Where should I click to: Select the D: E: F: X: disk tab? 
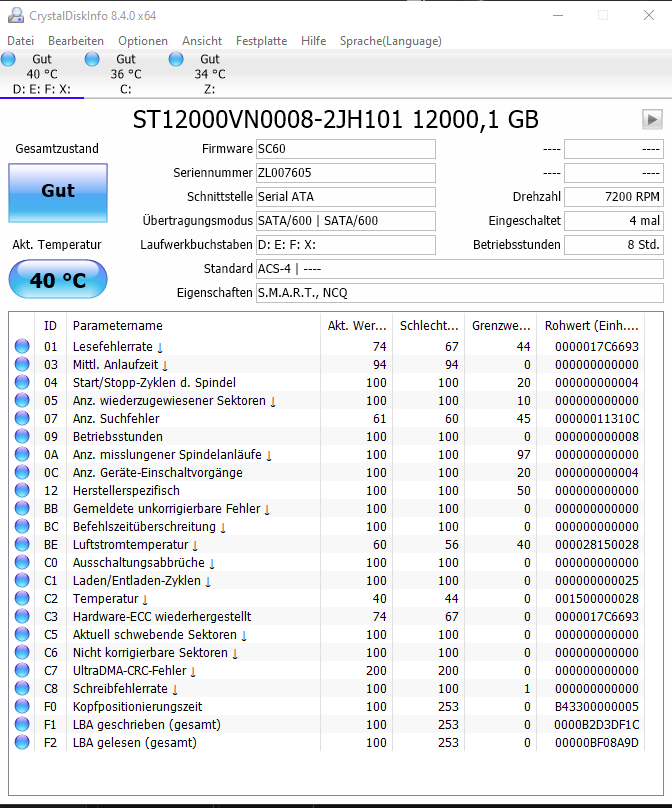(x=42, y=74)
